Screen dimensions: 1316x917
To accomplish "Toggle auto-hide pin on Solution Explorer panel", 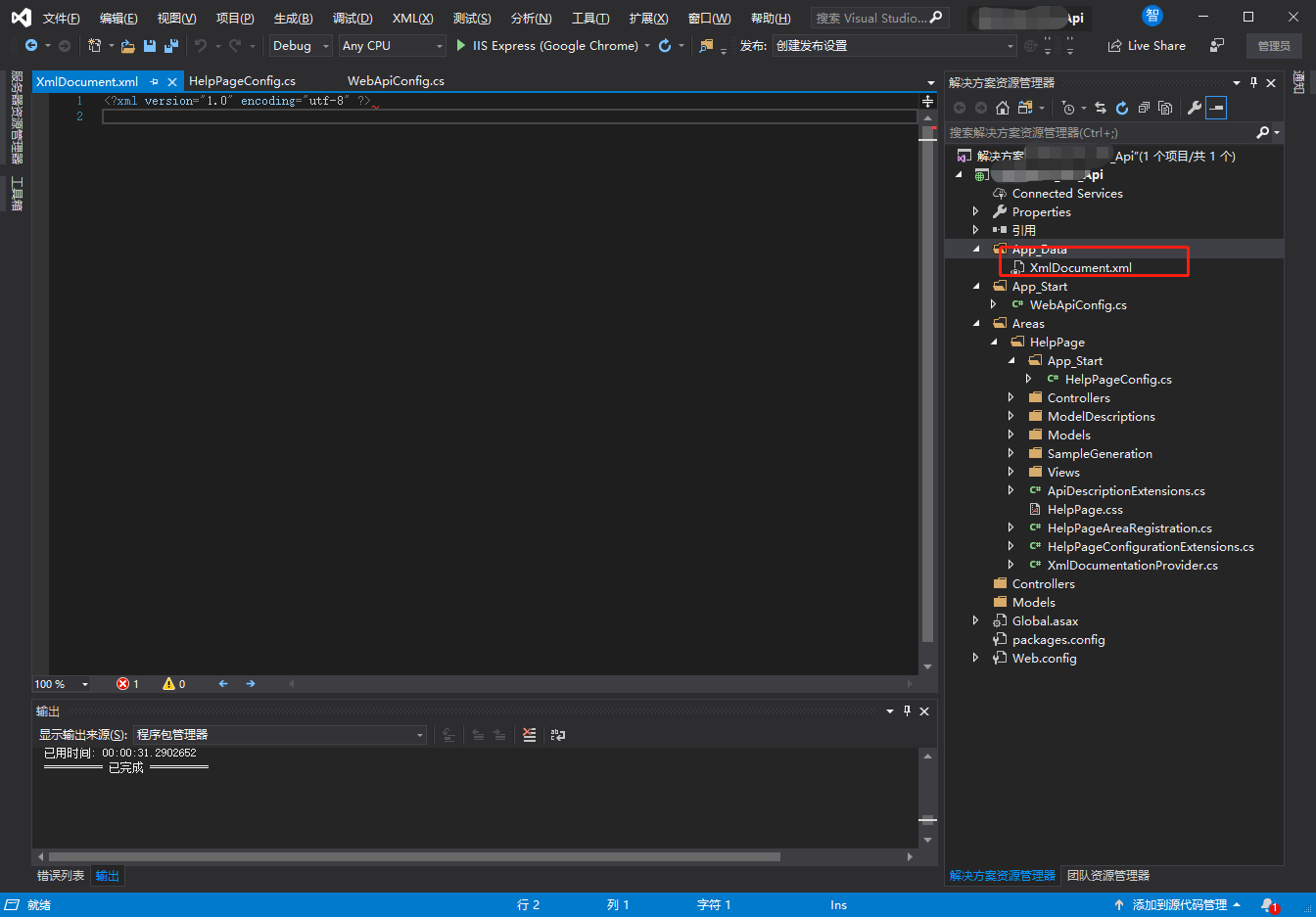I will (x=1253, y=82).
